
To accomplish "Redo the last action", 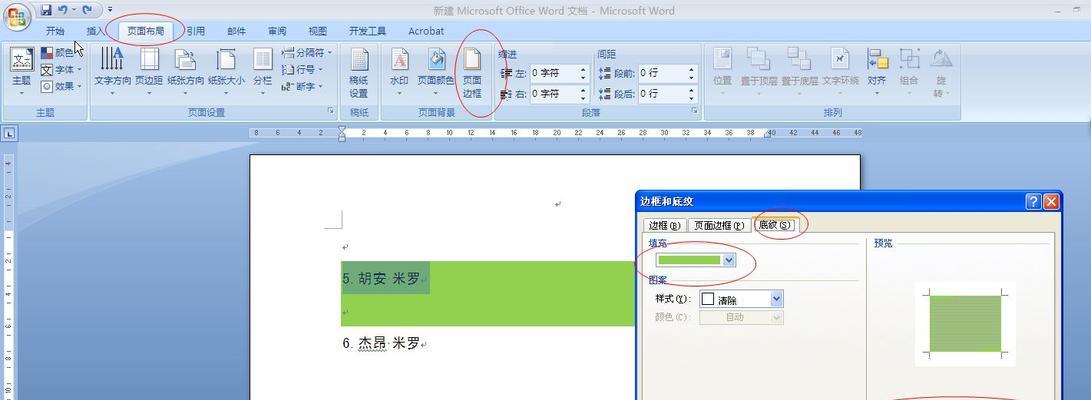I will [87, 10].
